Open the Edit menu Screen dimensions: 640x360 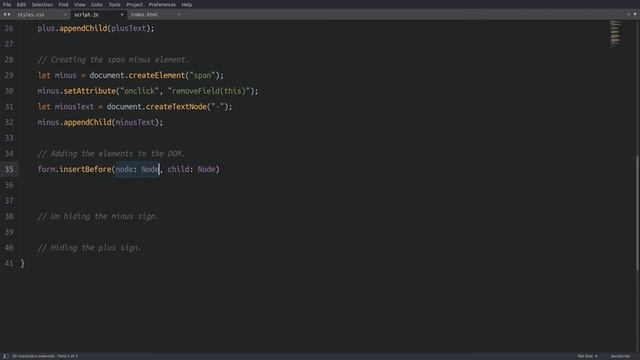pos(21,4)
